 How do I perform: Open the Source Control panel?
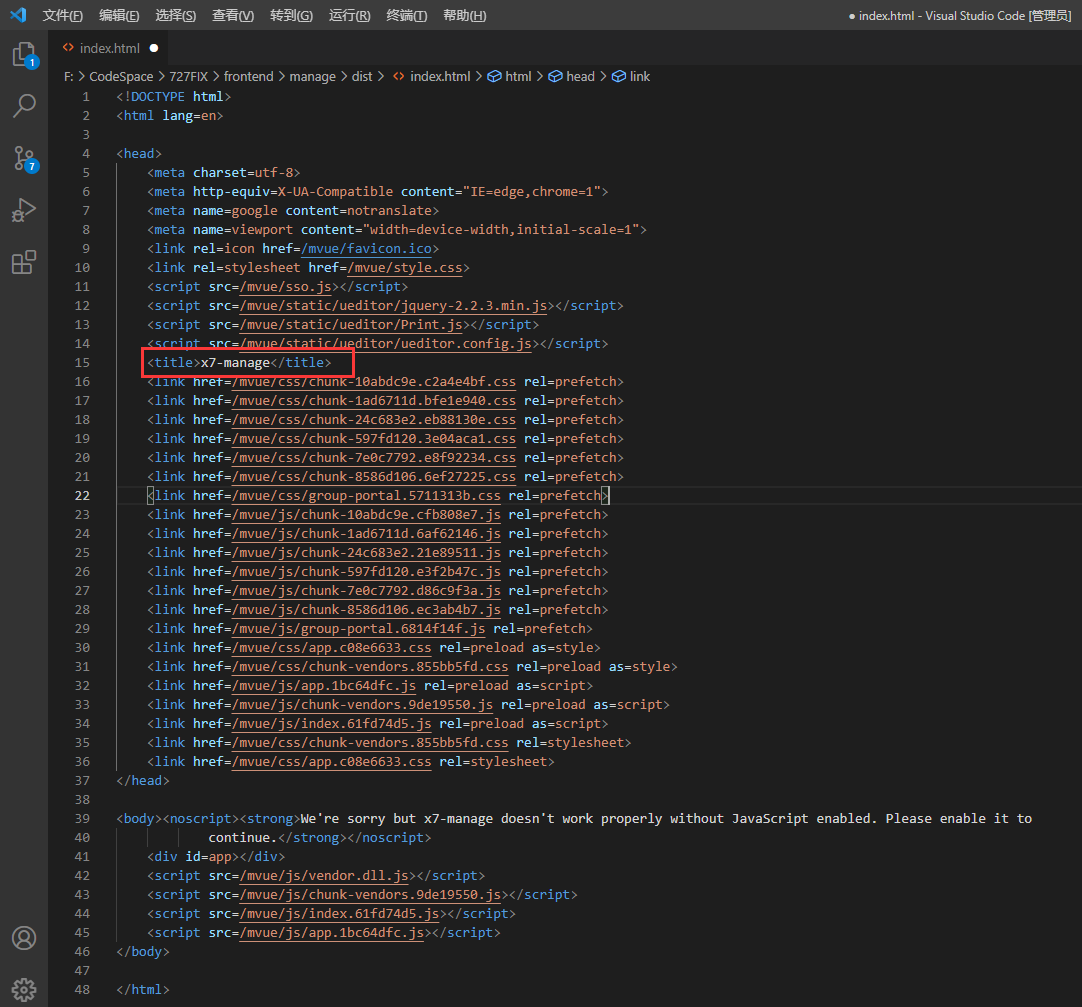click(x=24, y=158)
